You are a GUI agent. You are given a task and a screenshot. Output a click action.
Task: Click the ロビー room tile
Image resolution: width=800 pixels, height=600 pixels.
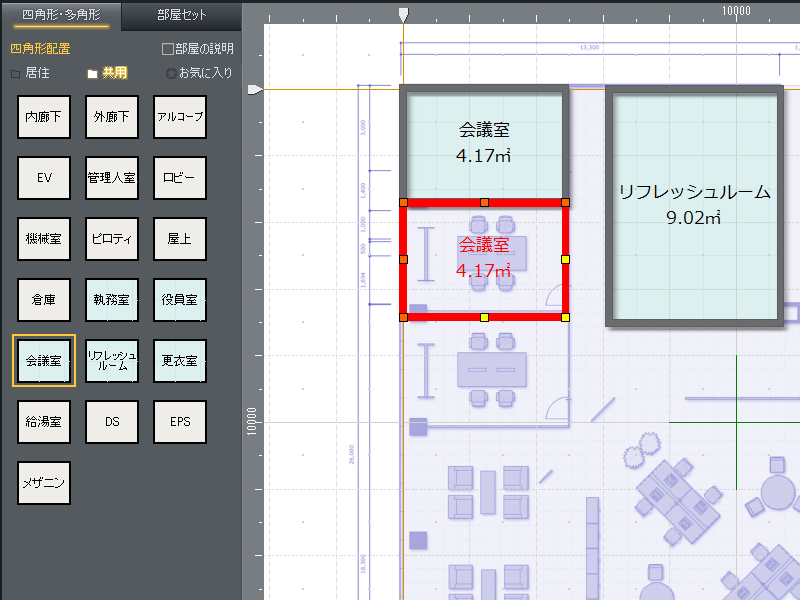180,178
